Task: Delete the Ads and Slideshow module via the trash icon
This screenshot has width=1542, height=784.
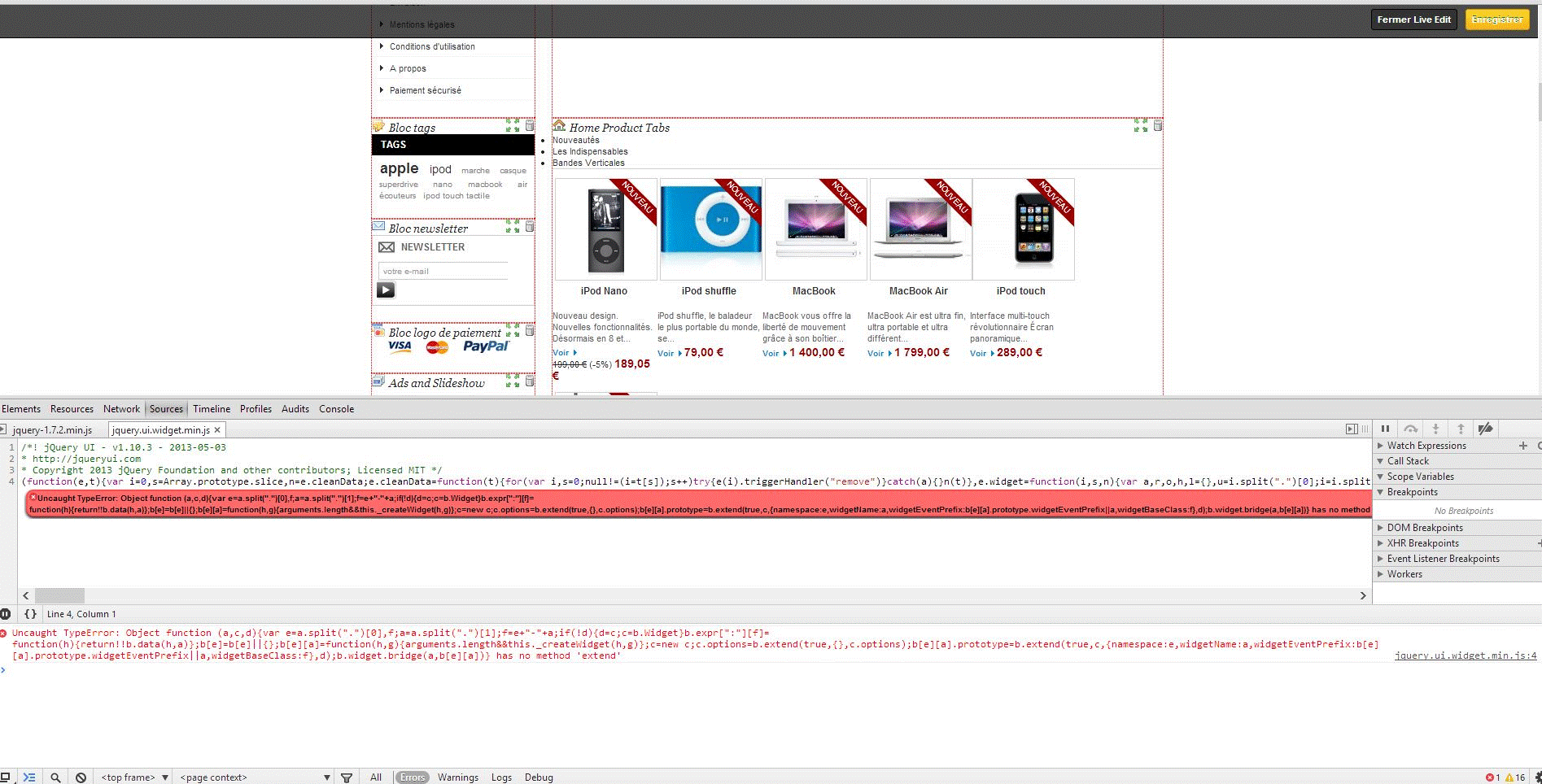Action: 530,381
